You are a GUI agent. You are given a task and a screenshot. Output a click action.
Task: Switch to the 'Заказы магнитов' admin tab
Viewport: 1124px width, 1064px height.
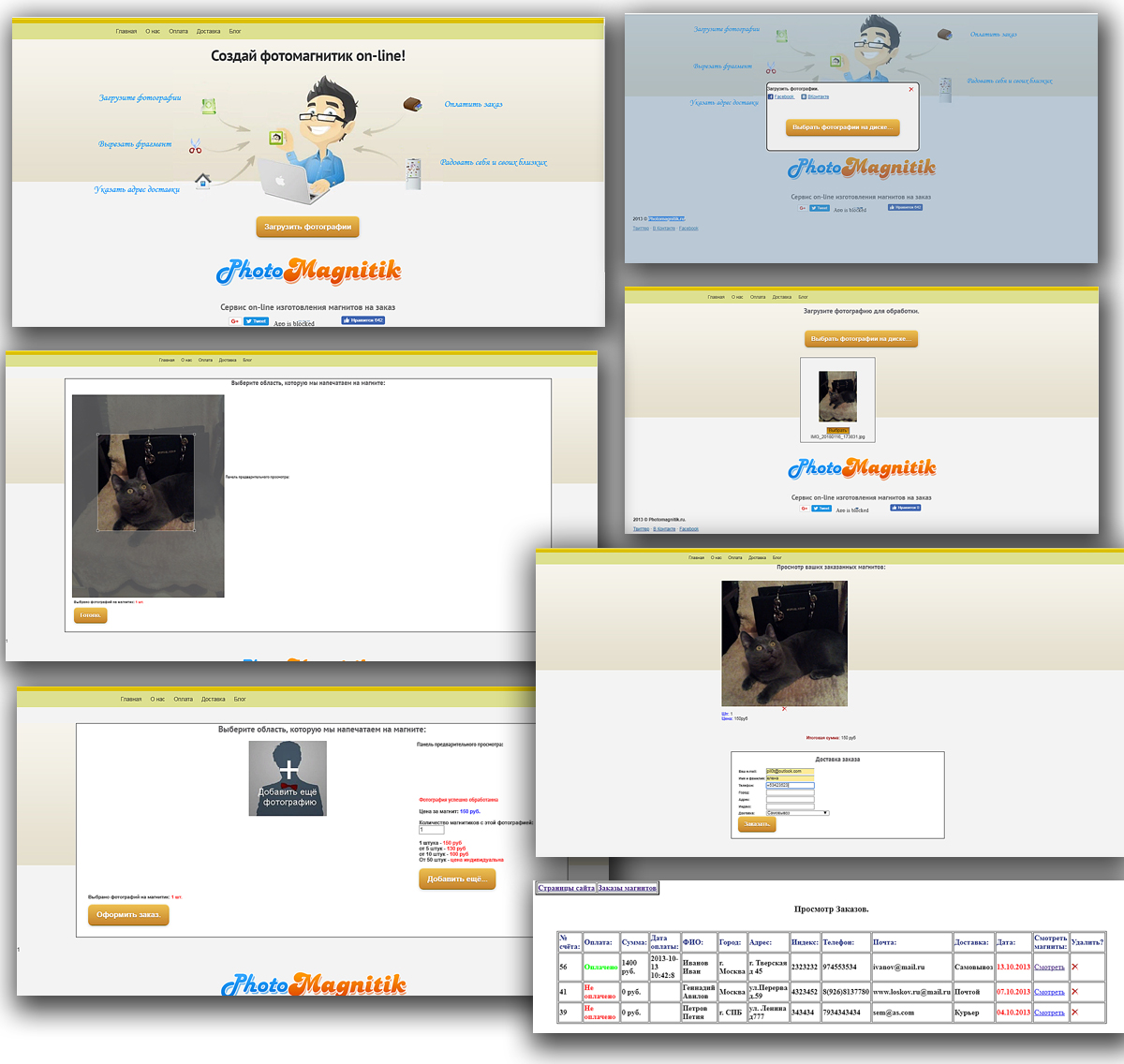tap(628, 888)
